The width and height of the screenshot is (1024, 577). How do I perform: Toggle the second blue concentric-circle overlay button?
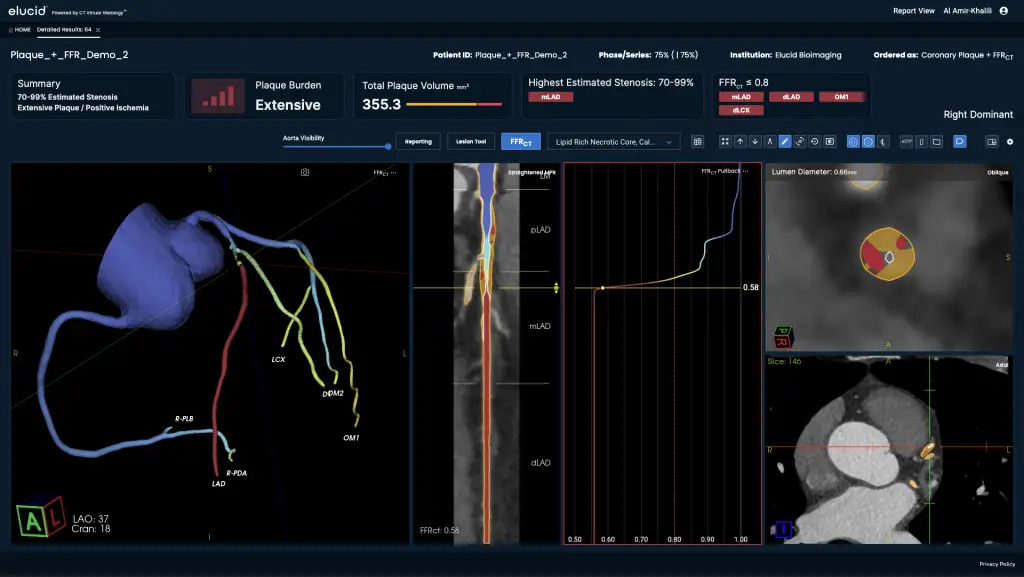pos(868,142)
